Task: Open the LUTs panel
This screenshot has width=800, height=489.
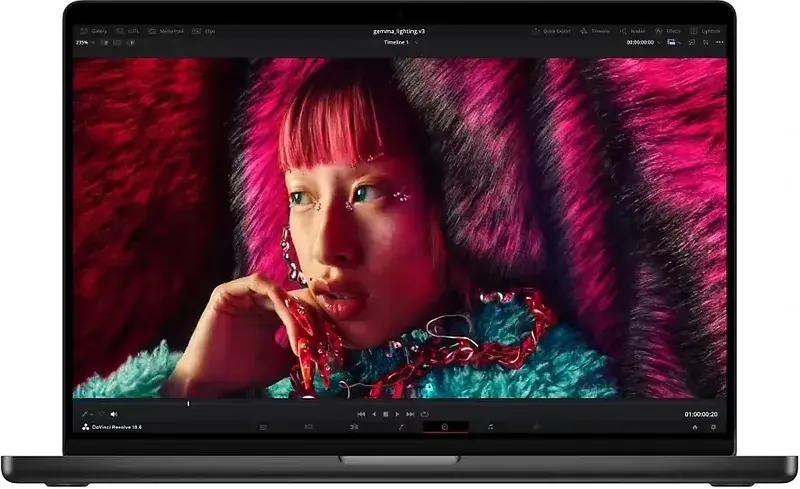Action: click(128, 31)
